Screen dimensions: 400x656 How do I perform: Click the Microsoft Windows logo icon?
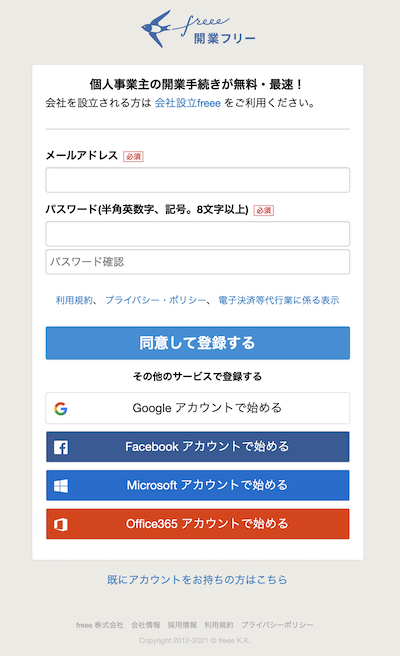pyautogui.click(x=61, y=486)
